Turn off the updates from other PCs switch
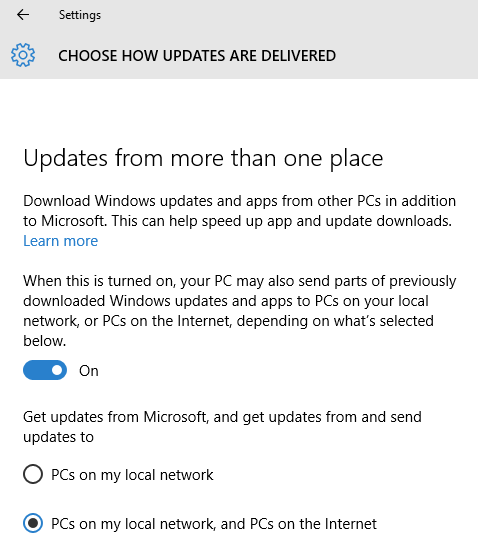The image size is (478, 540). 45,370
